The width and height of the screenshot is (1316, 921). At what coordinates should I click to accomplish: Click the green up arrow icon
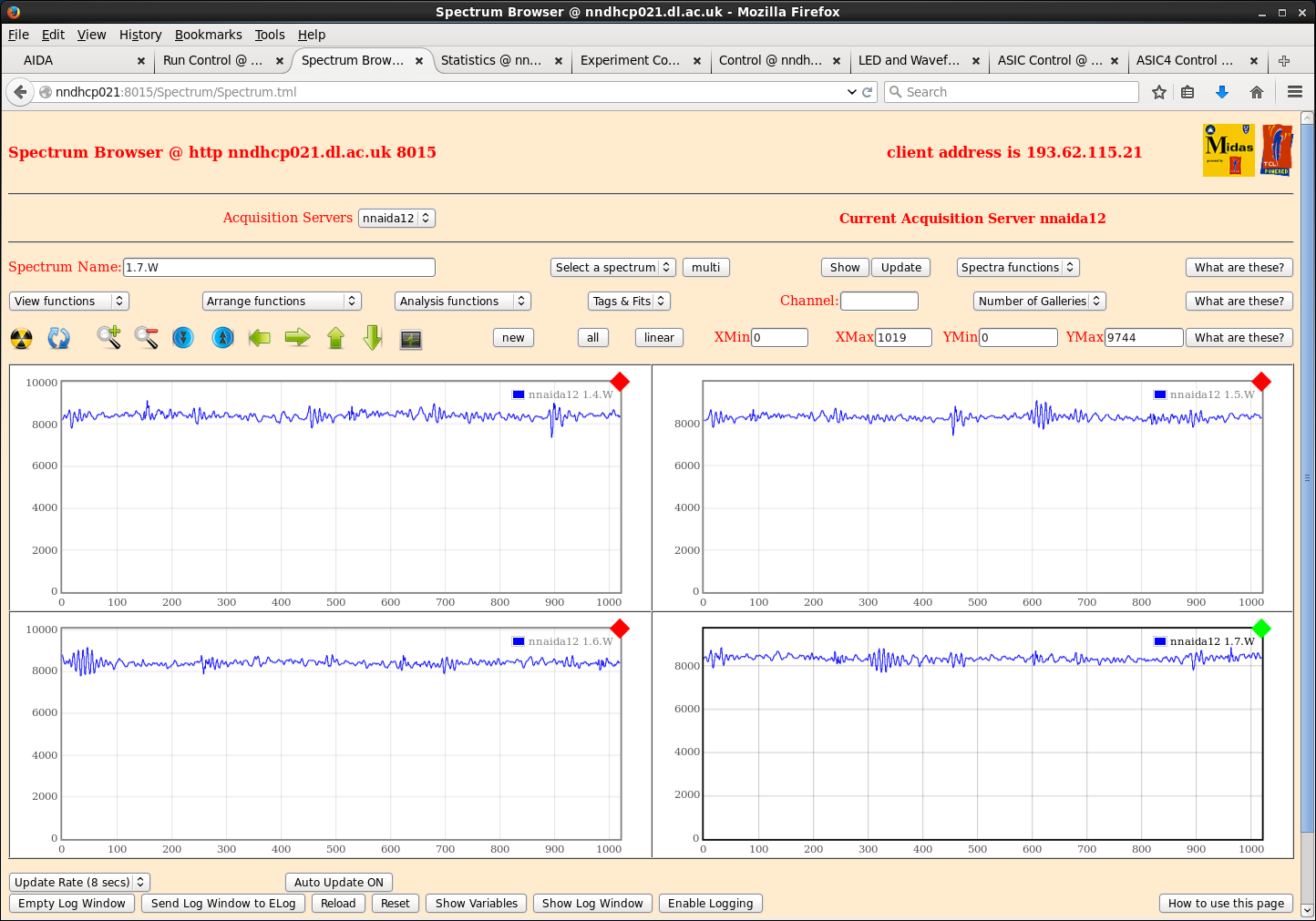tap(335, 338)
